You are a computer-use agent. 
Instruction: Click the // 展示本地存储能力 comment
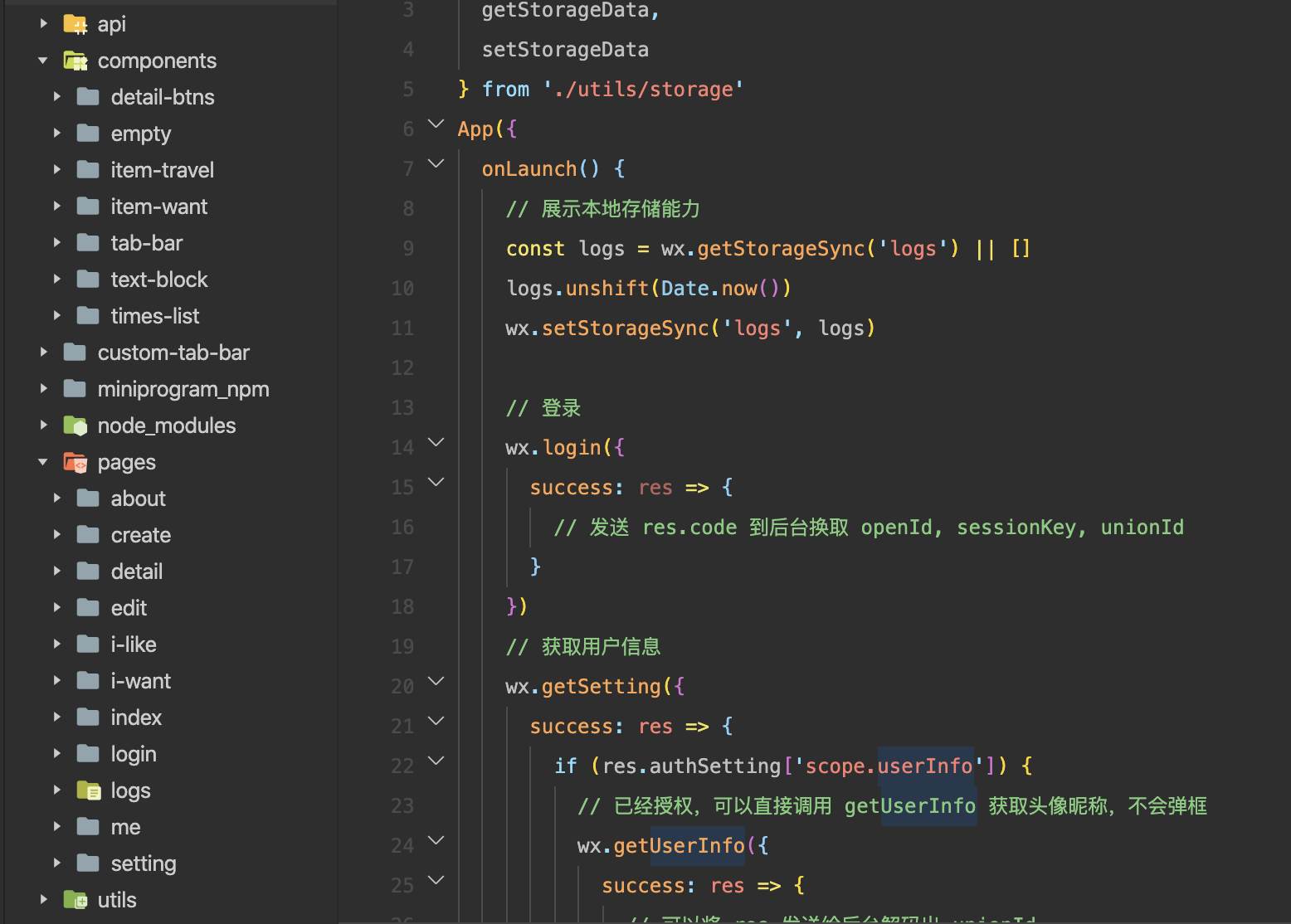pos(603,209)
